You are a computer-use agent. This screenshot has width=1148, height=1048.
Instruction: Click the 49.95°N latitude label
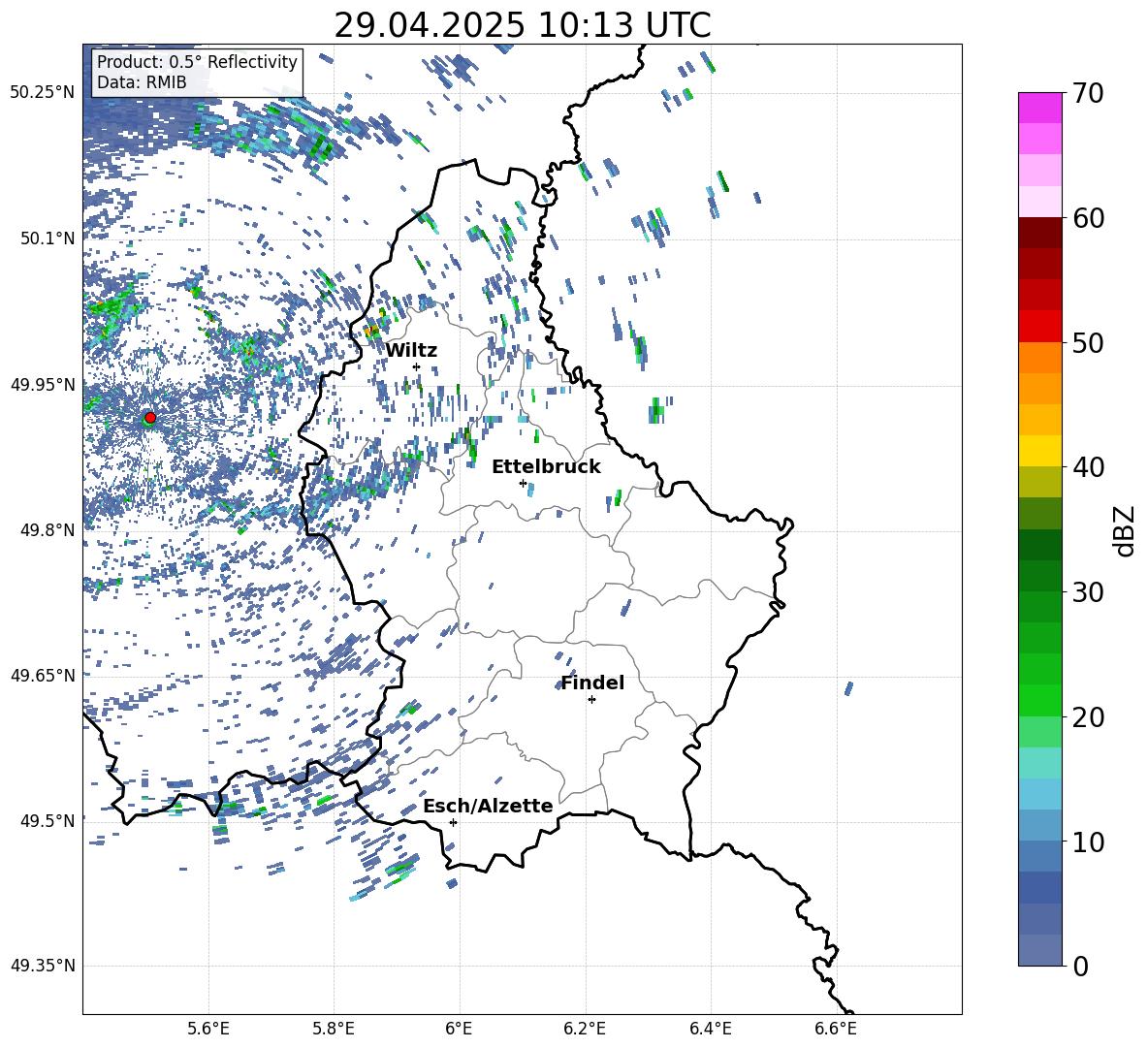43,385
